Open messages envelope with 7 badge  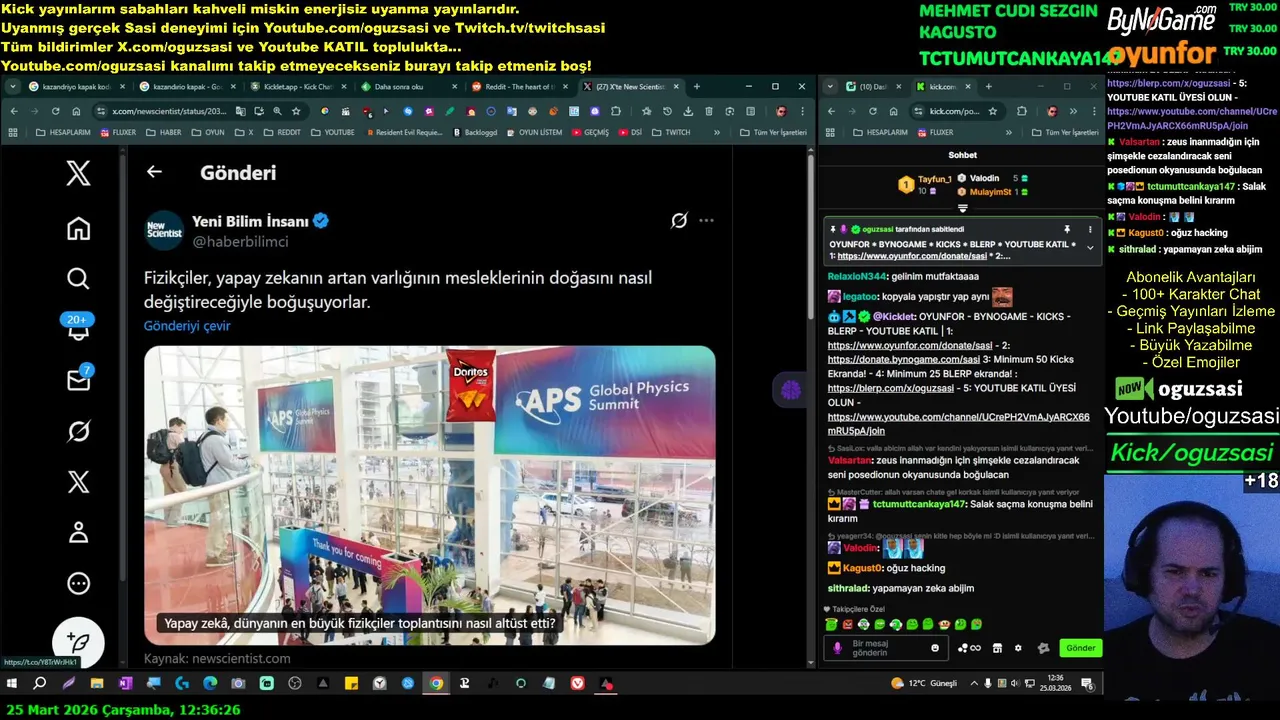(78, 380)
